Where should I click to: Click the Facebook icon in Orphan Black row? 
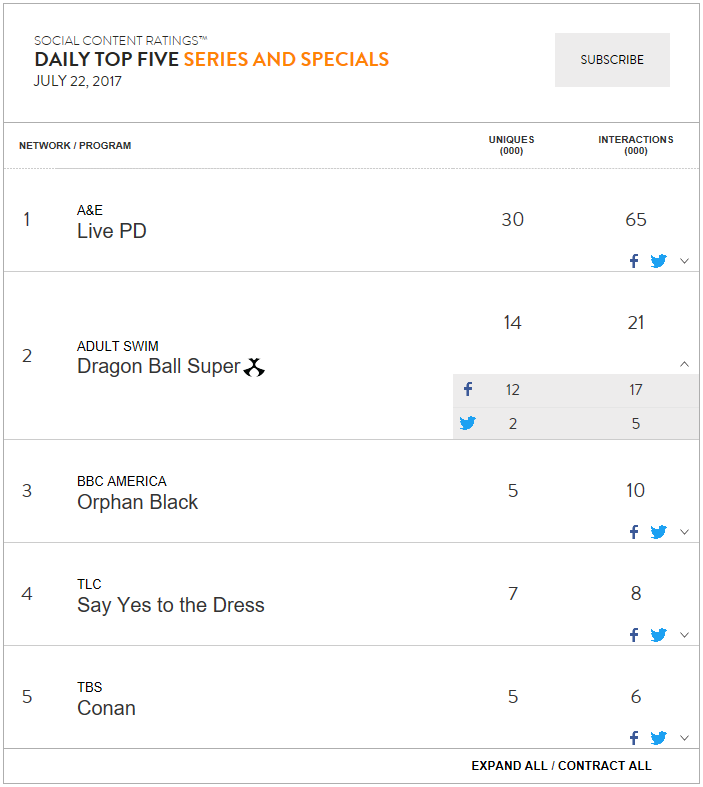click(x=634, y=532)
